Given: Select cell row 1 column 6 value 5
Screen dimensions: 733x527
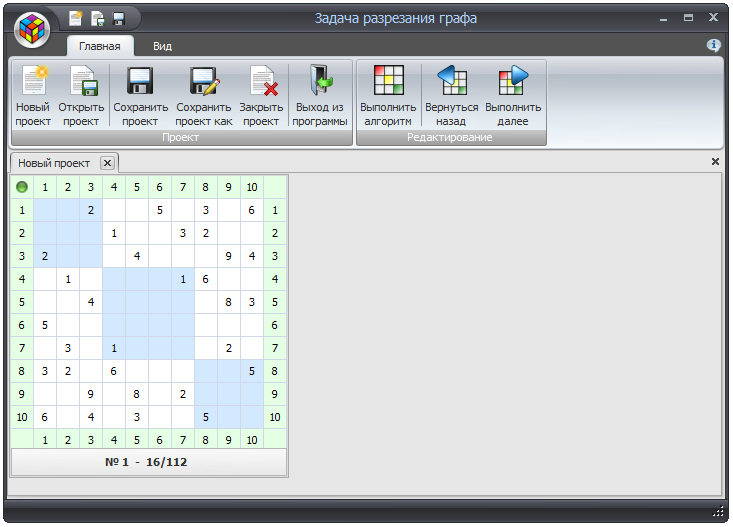Looking at the screenshot, I should pyautogui.click(x=160, y=210).
